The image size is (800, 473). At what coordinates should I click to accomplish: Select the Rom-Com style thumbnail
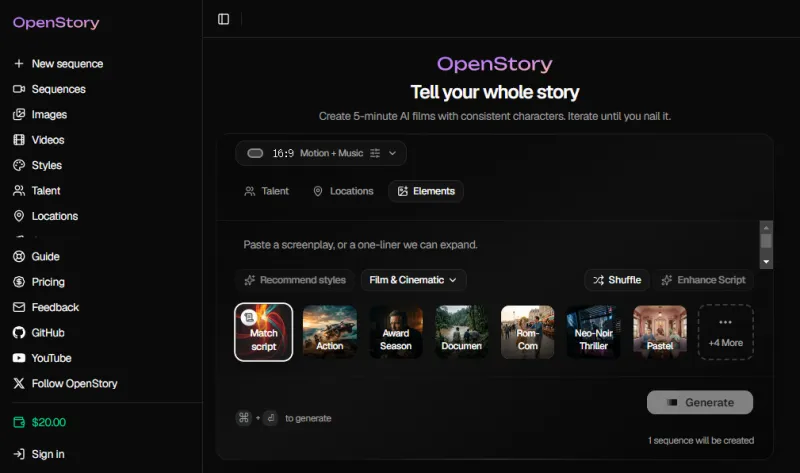pos(528,332)
